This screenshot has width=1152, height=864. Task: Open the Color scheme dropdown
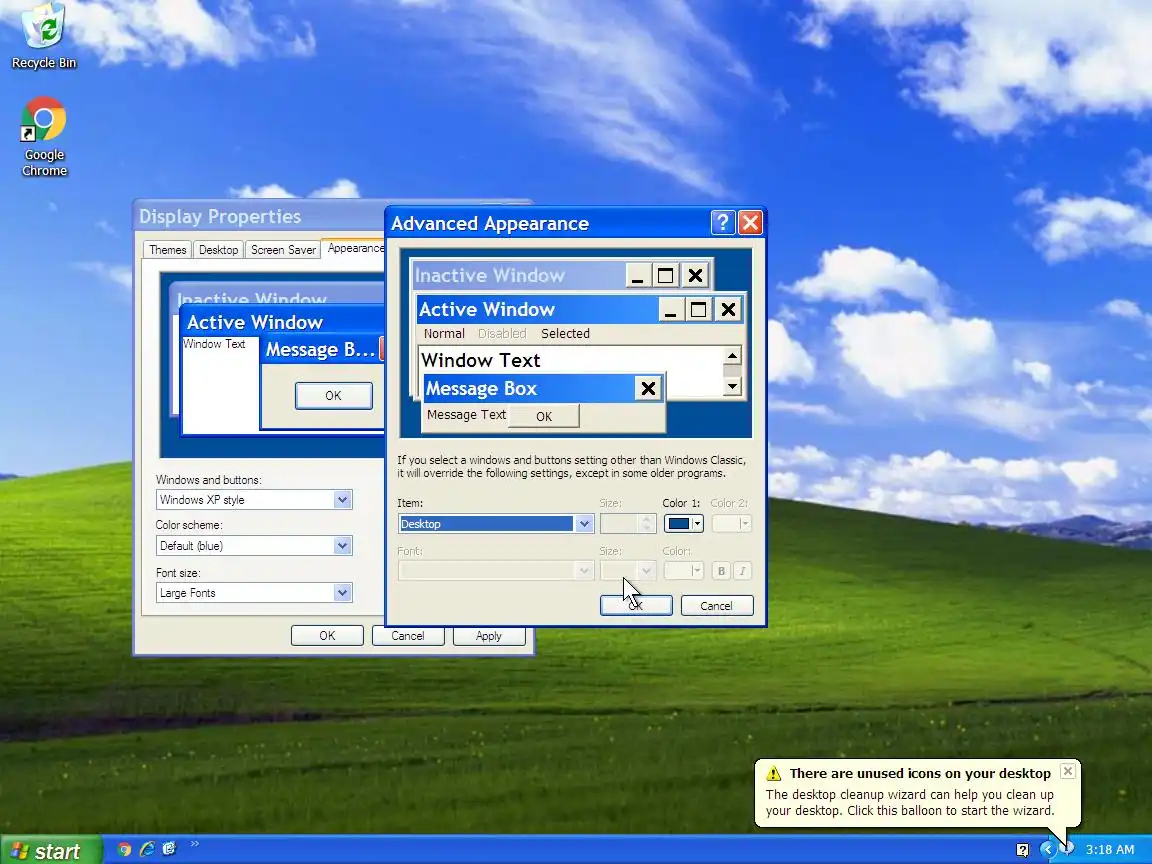tap(254, 545)
